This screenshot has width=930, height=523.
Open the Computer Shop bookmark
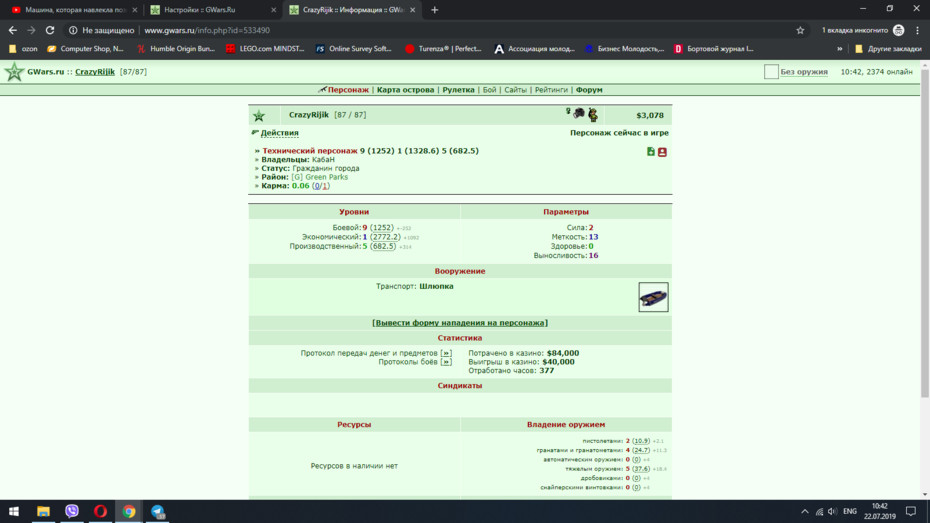pyautogui.click(x=85, y=49)
